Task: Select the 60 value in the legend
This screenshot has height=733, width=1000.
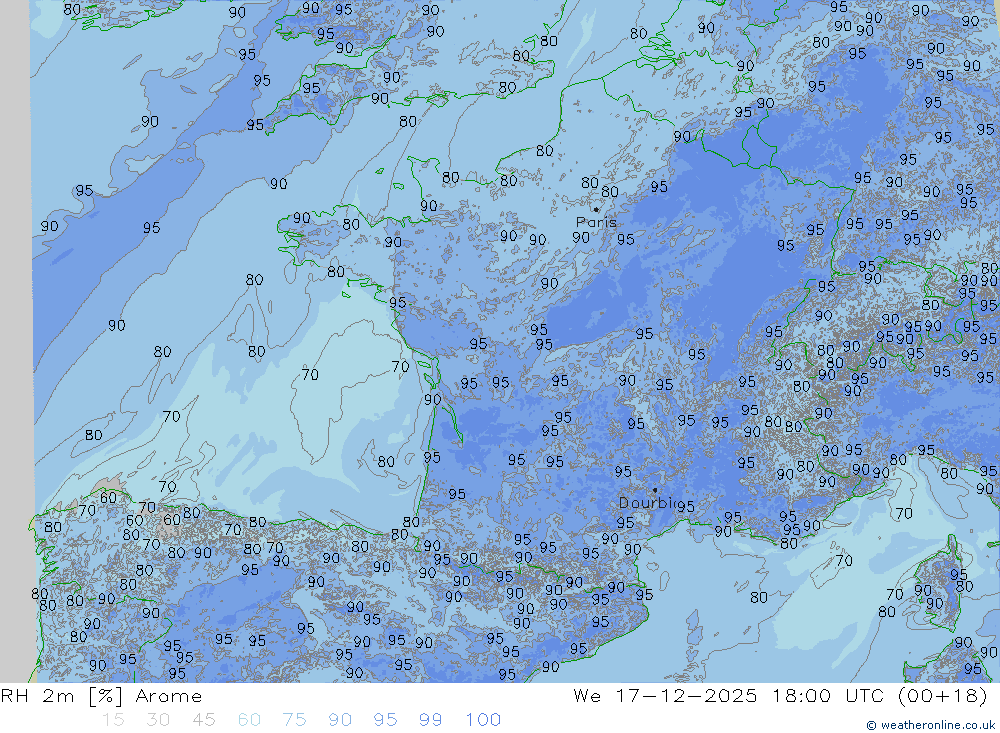Action: pos(249,720)
